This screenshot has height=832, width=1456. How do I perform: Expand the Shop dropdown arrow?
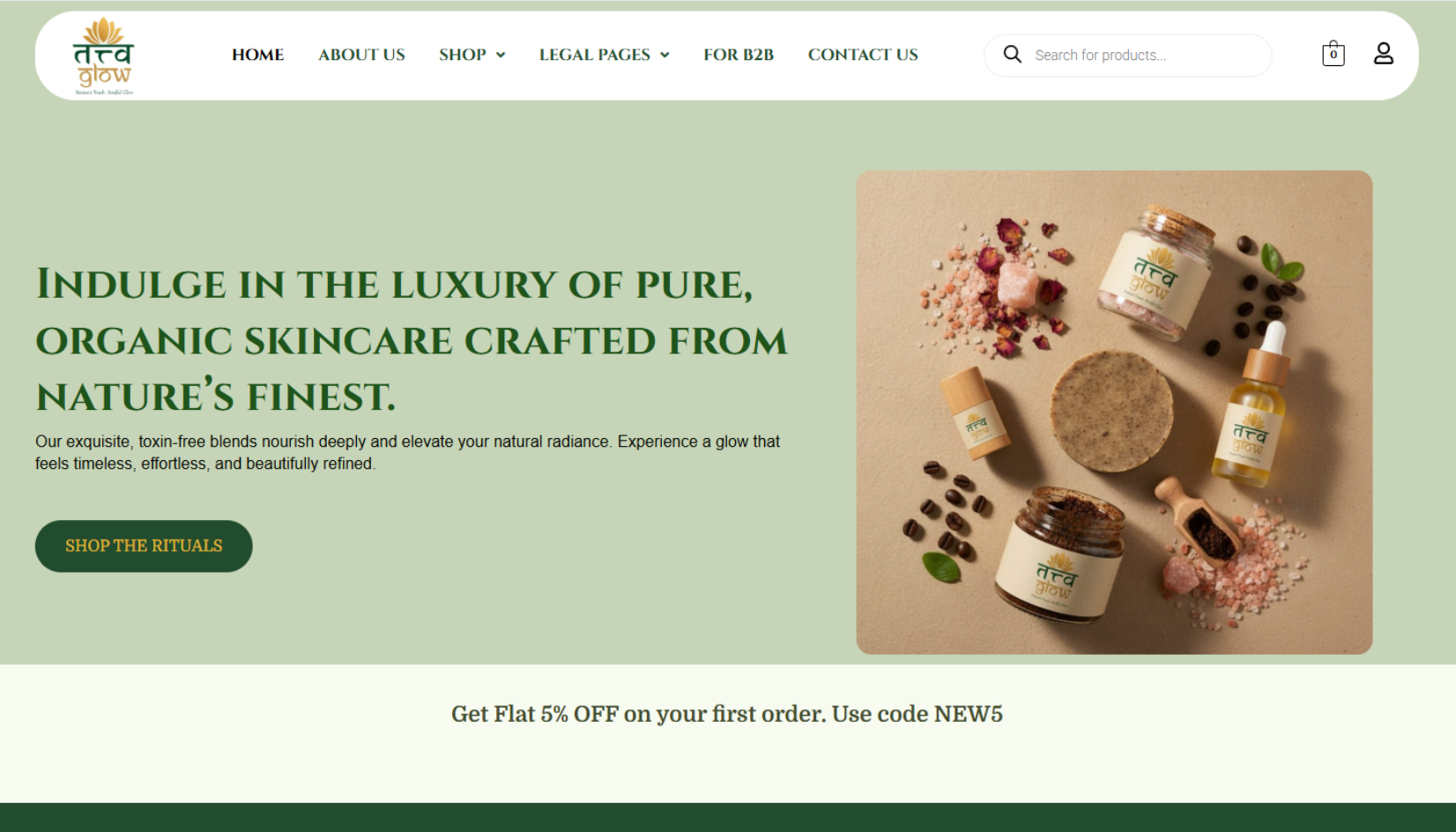click(x=501, y=55)
